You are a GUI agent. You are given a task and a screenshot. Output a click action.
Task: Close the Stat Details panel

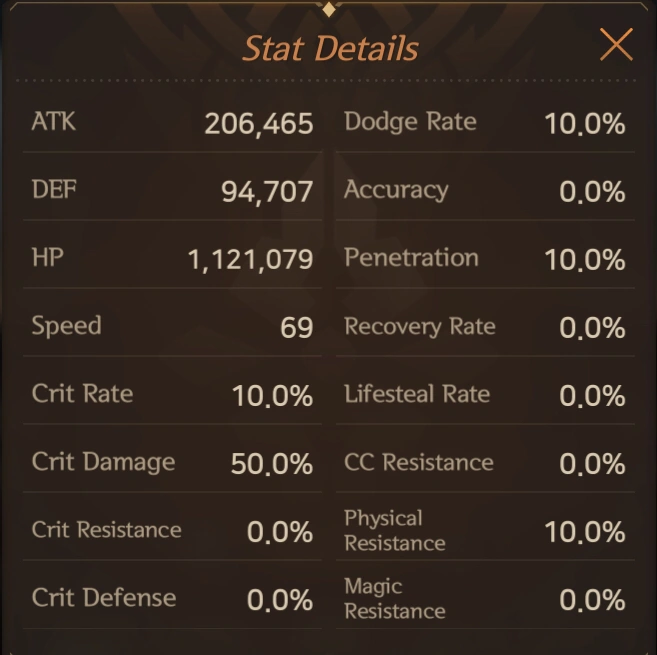(615, 45)
